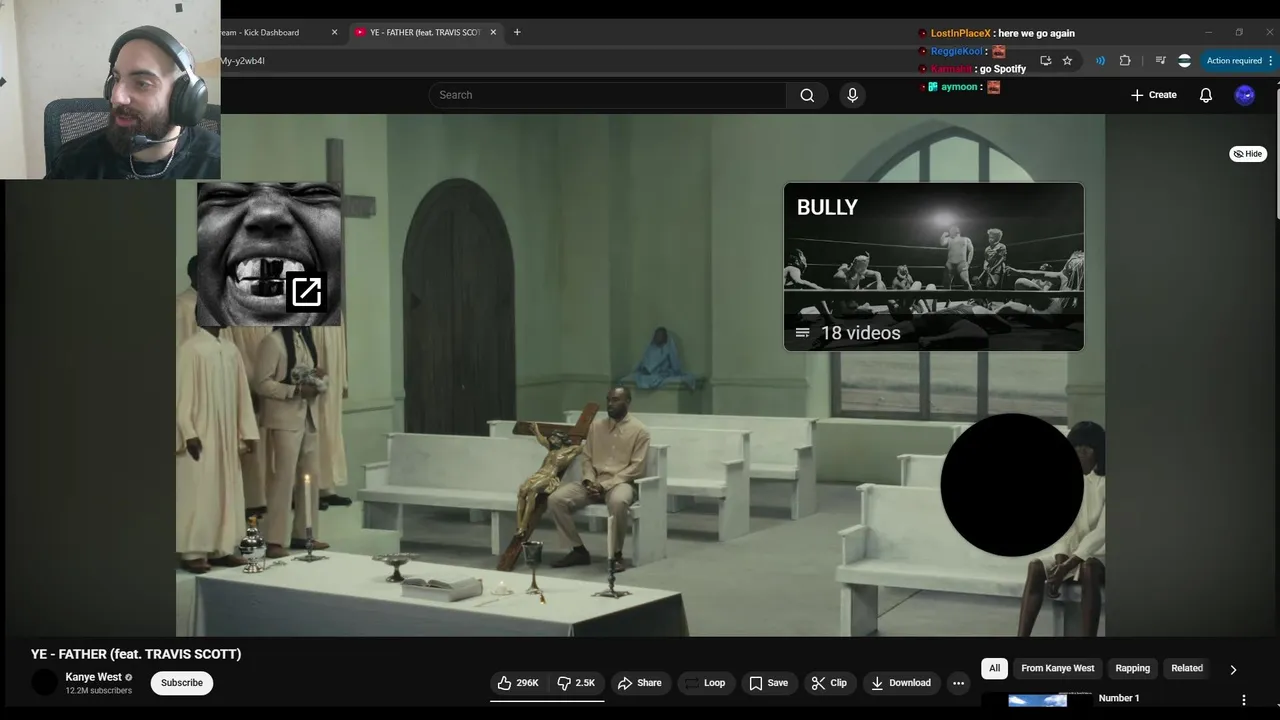This screenshot has width=1280, height=720.
Task: Click the address bar URL text
Action: pos(243,61)
